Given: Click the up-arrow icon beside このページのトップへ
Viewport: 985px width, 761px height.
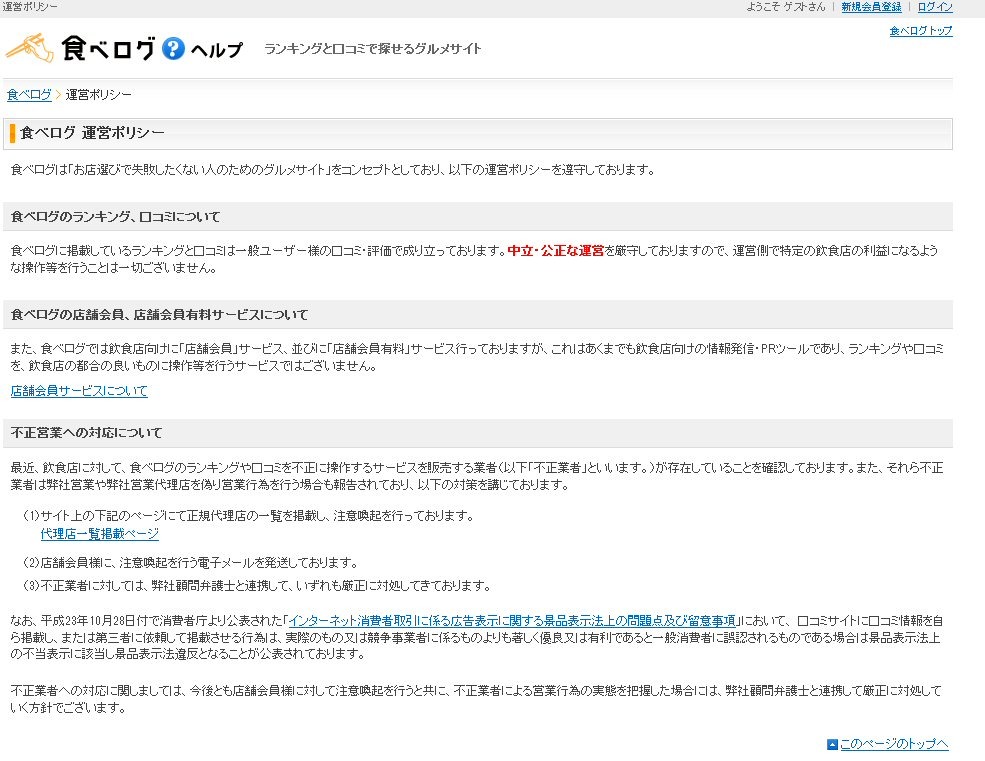Looking at the screenshot, I should point(832,745).
